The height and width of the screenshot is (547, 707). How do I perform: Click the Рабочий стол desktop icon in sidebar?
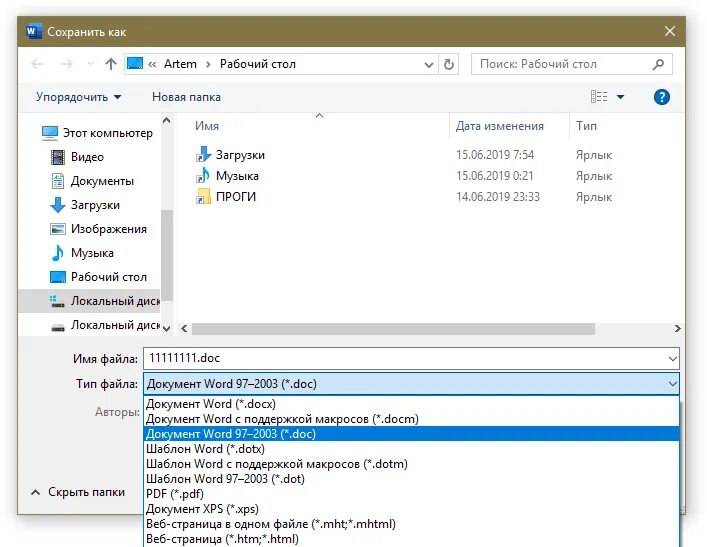click(x=58, y=277)
